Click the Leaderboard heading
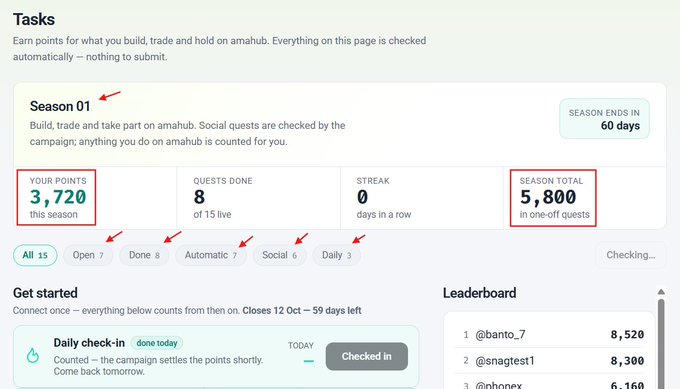Screen dimensions: 680x389 point(479,293)
